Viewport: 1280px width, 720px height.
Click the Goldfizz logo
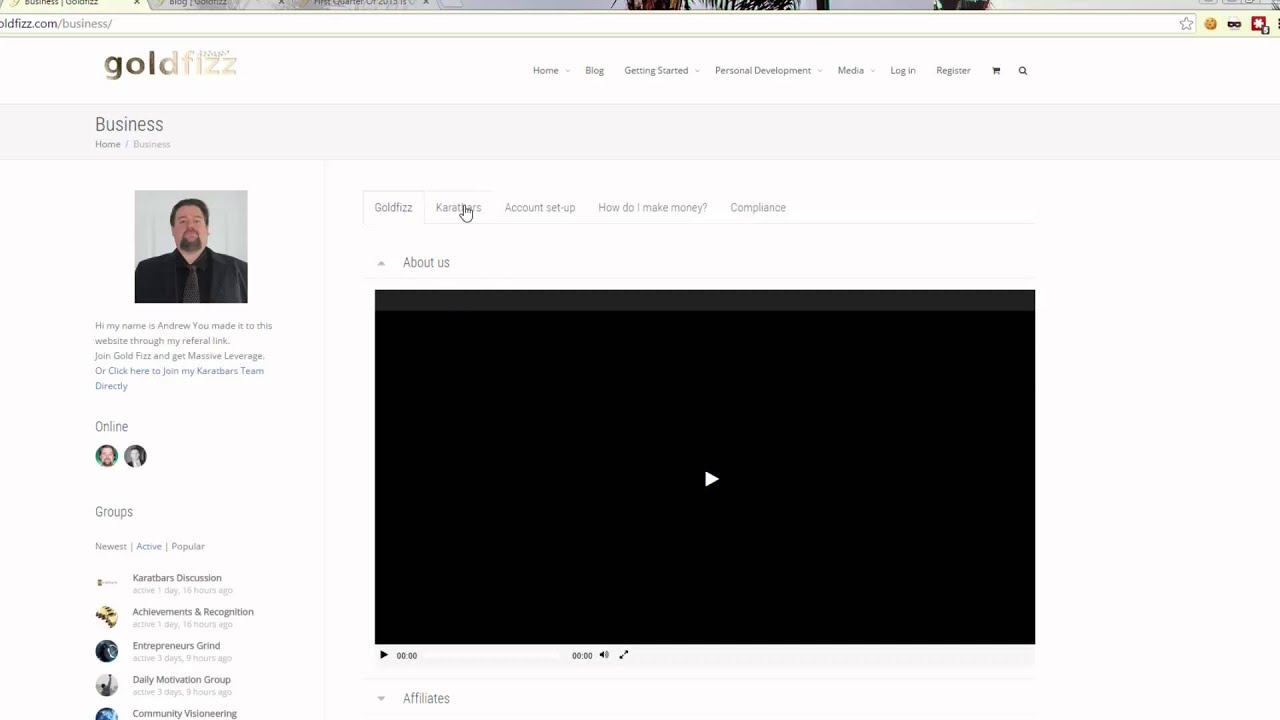170,65
